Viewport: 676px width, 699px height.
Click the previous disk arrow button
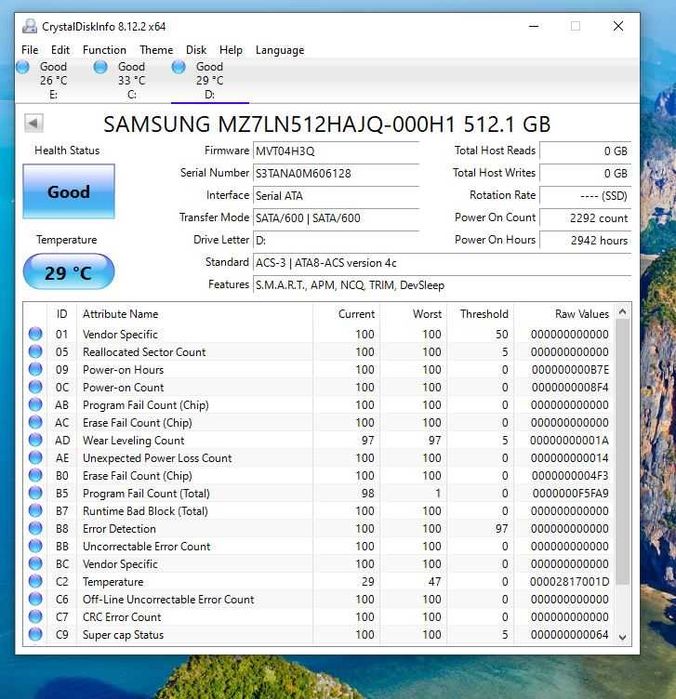[33, 123]
